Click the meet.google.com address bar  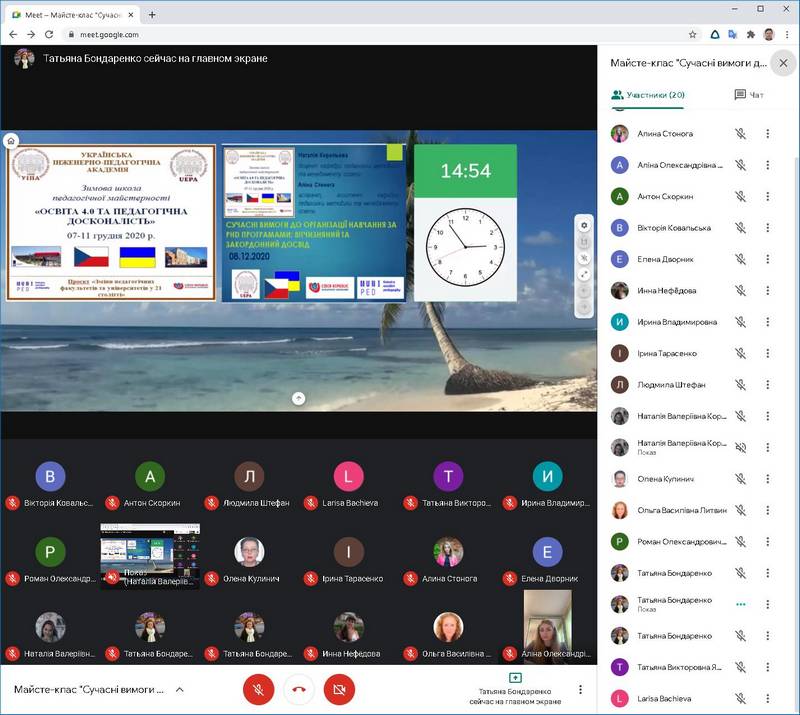pos(378,34)
